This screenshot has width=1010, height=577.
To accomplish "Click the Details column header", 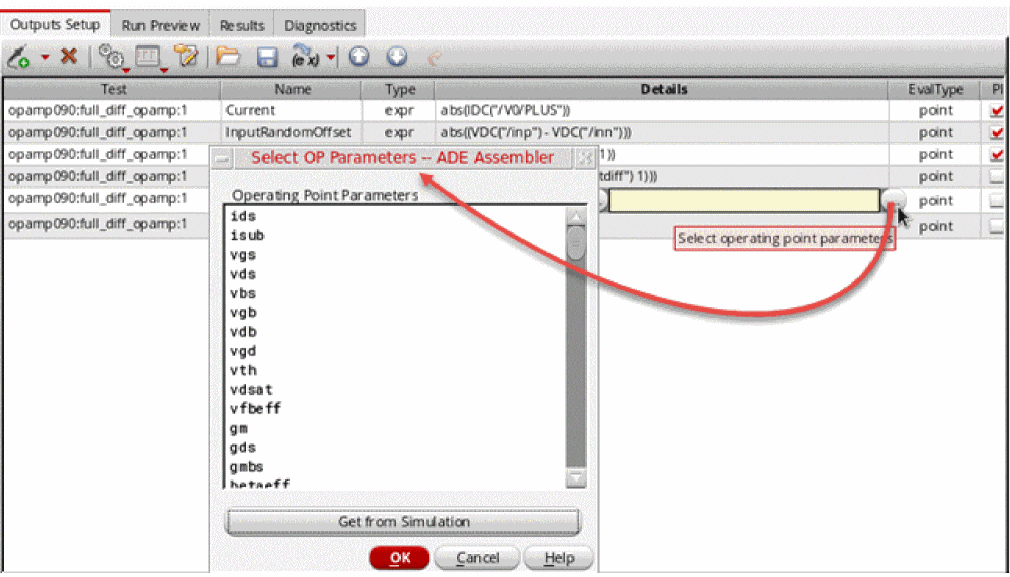I will coord(663,90).
